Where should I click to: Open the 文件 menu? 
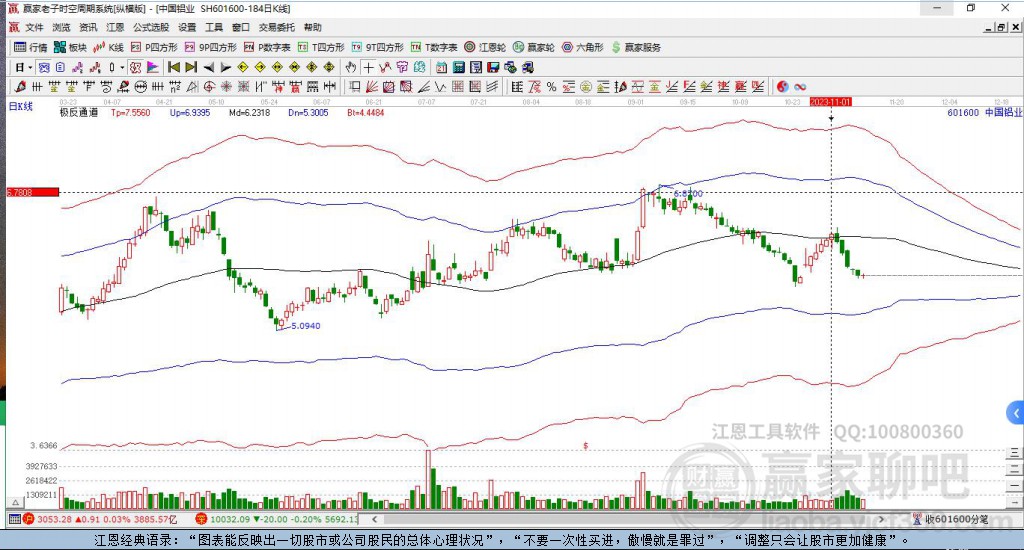click(34, 27)
